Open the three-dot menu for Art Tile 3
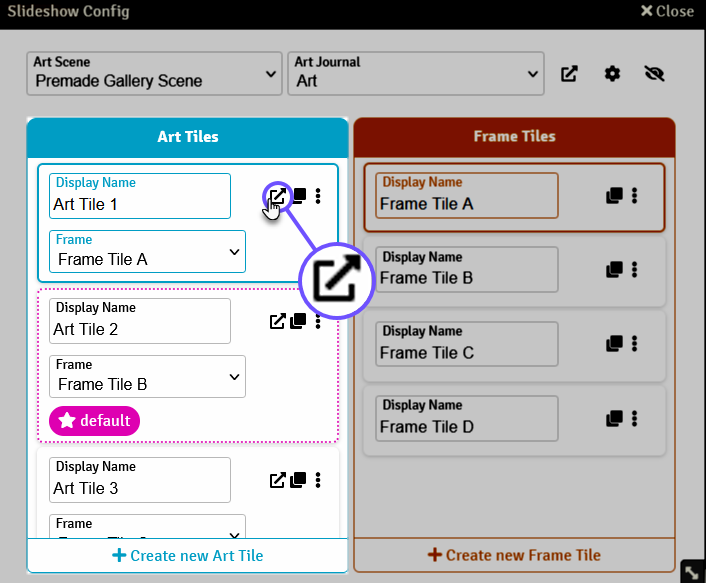 (x=318, y=480)
